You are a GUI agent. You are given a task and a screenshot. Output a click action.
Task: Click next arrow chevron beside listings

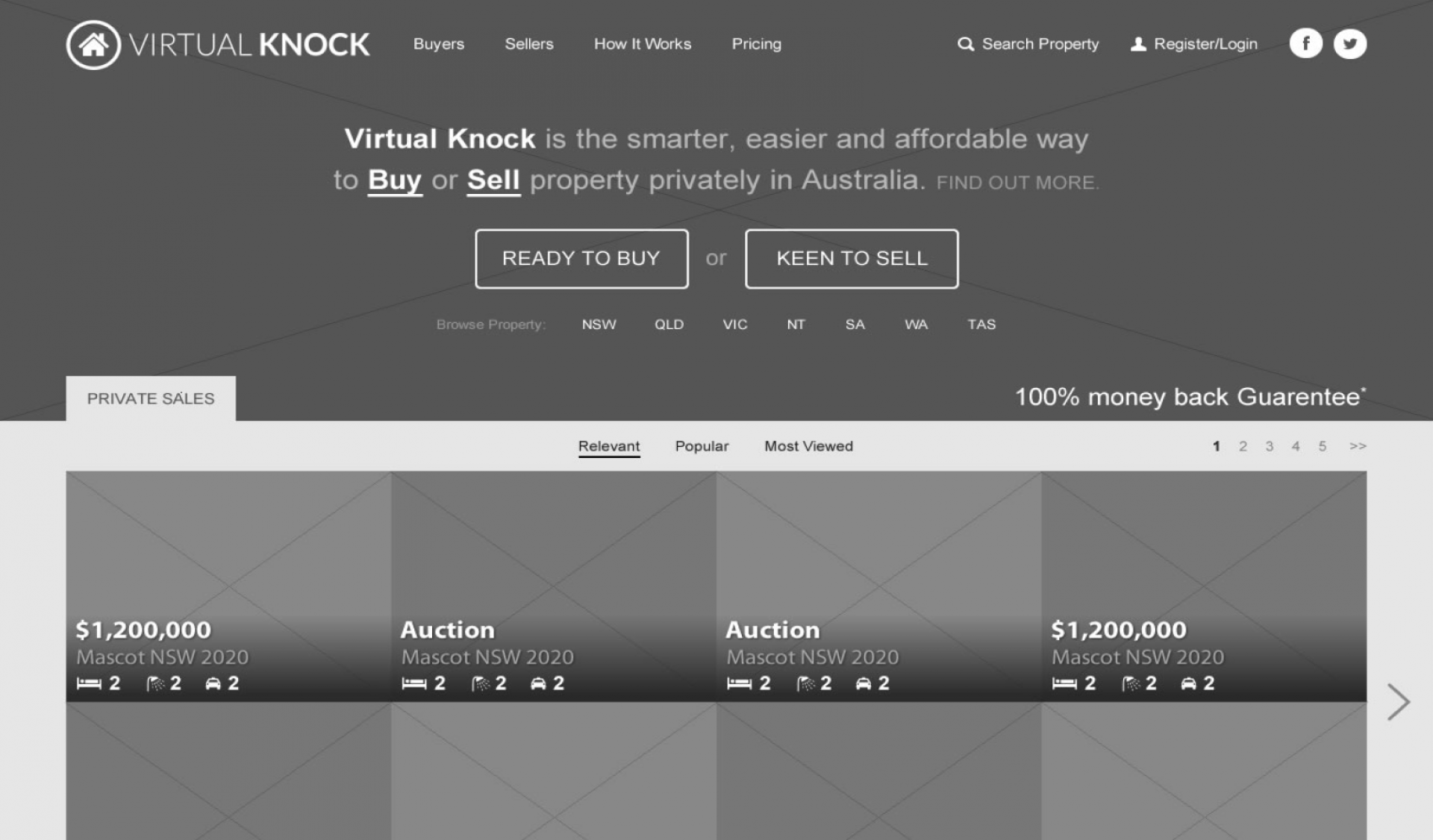(1398, 702)
